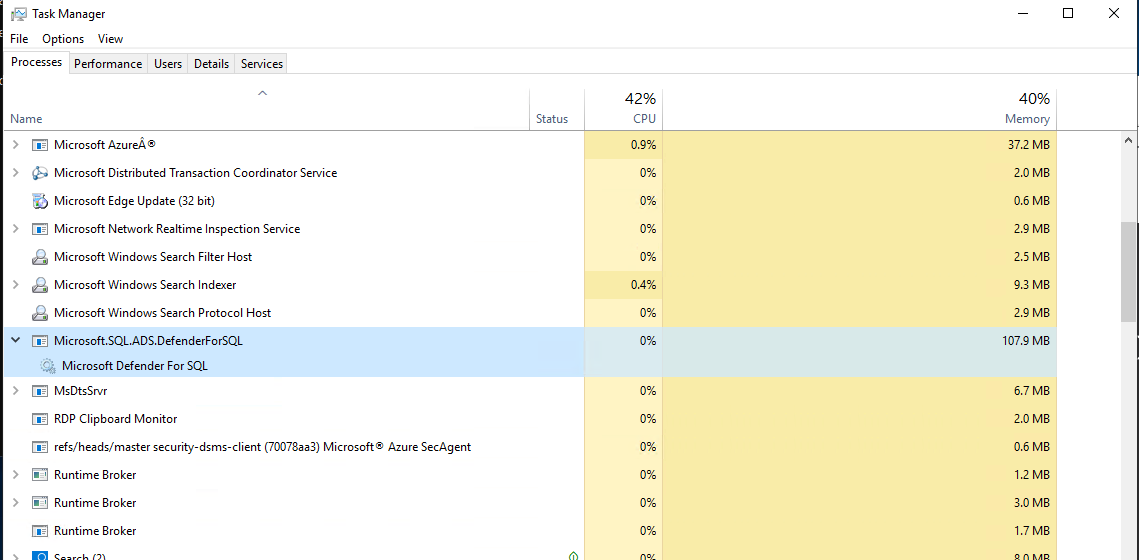Screen dimensions: 1139x560
Task: Expand Microsoft Network Realtime Inspection Service
Action: pyautogui.click(x=16, y=229)
